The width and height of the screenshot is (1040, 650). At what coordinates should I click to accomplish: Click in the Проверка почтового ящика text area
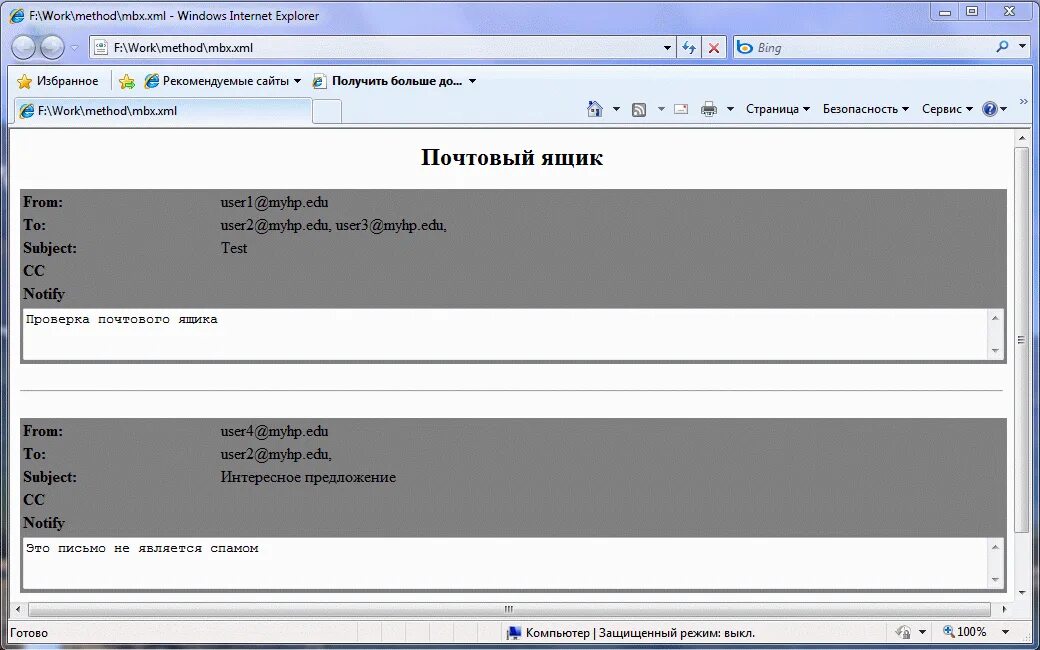[x=505, y=334]
